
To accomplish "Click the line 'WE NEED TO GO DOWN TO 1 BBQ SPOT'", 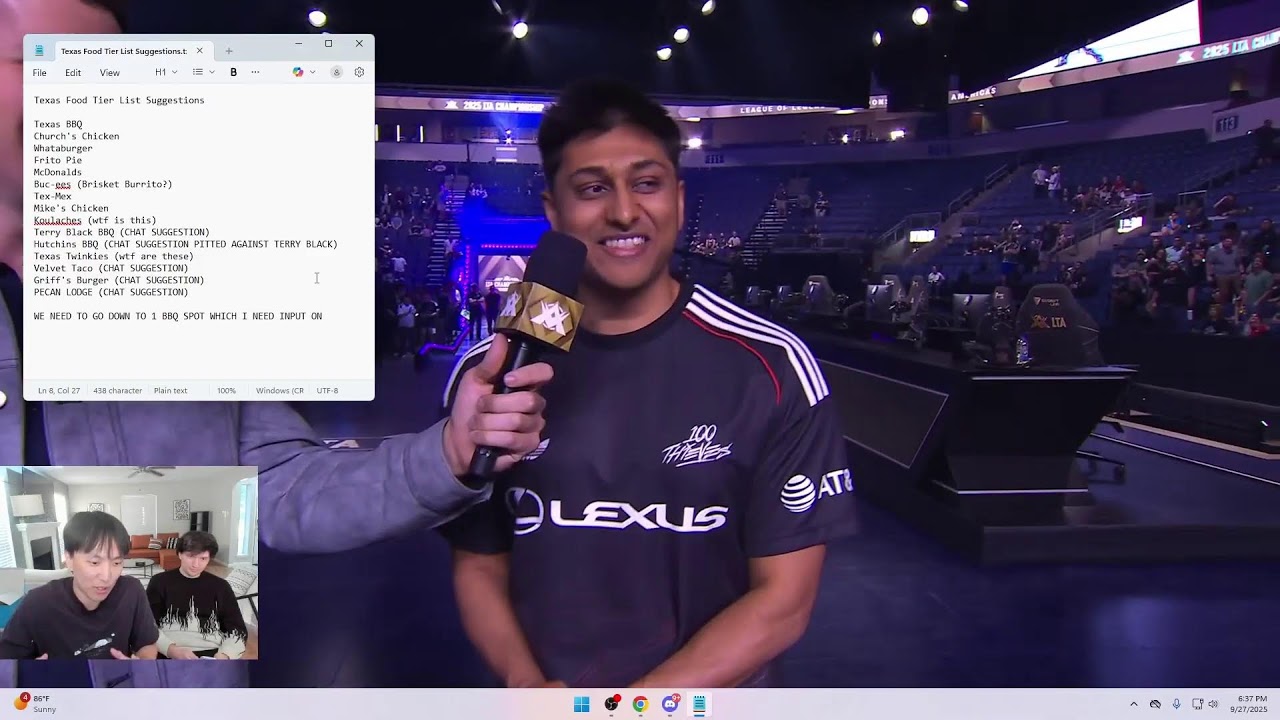I will pos(178,316).
